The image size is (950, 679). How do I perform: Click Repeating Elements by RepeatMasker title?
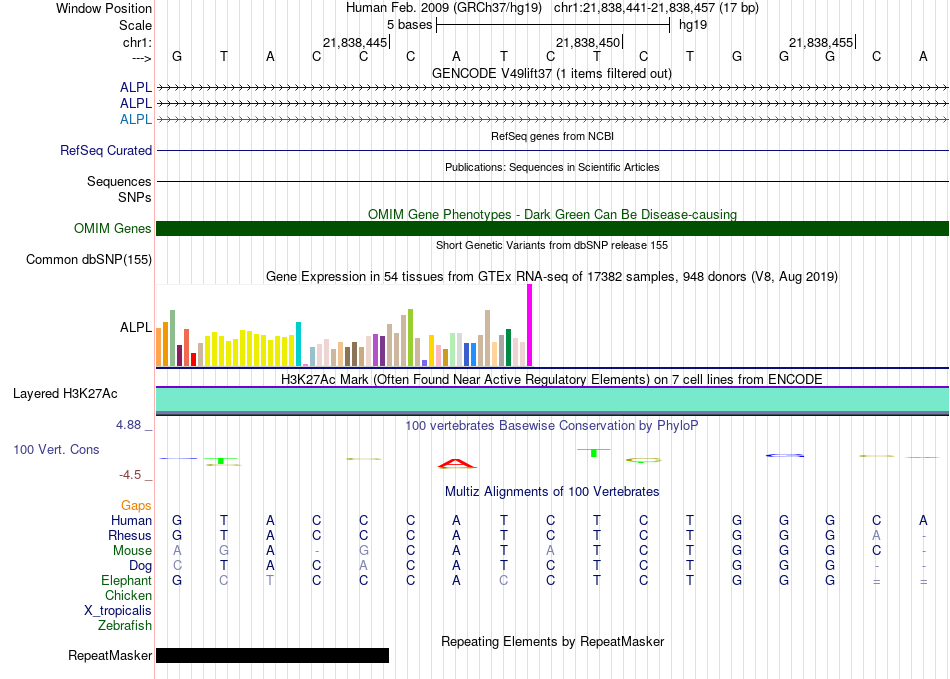[x=552, y=641]
